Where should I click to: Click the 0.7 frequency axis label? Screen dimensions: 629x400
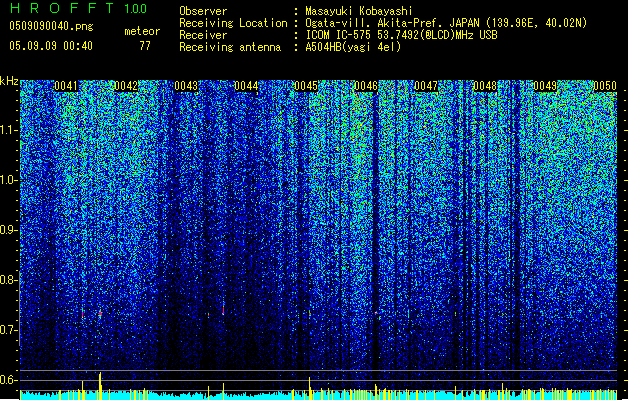pyautogui.click(x=9, y=330)
